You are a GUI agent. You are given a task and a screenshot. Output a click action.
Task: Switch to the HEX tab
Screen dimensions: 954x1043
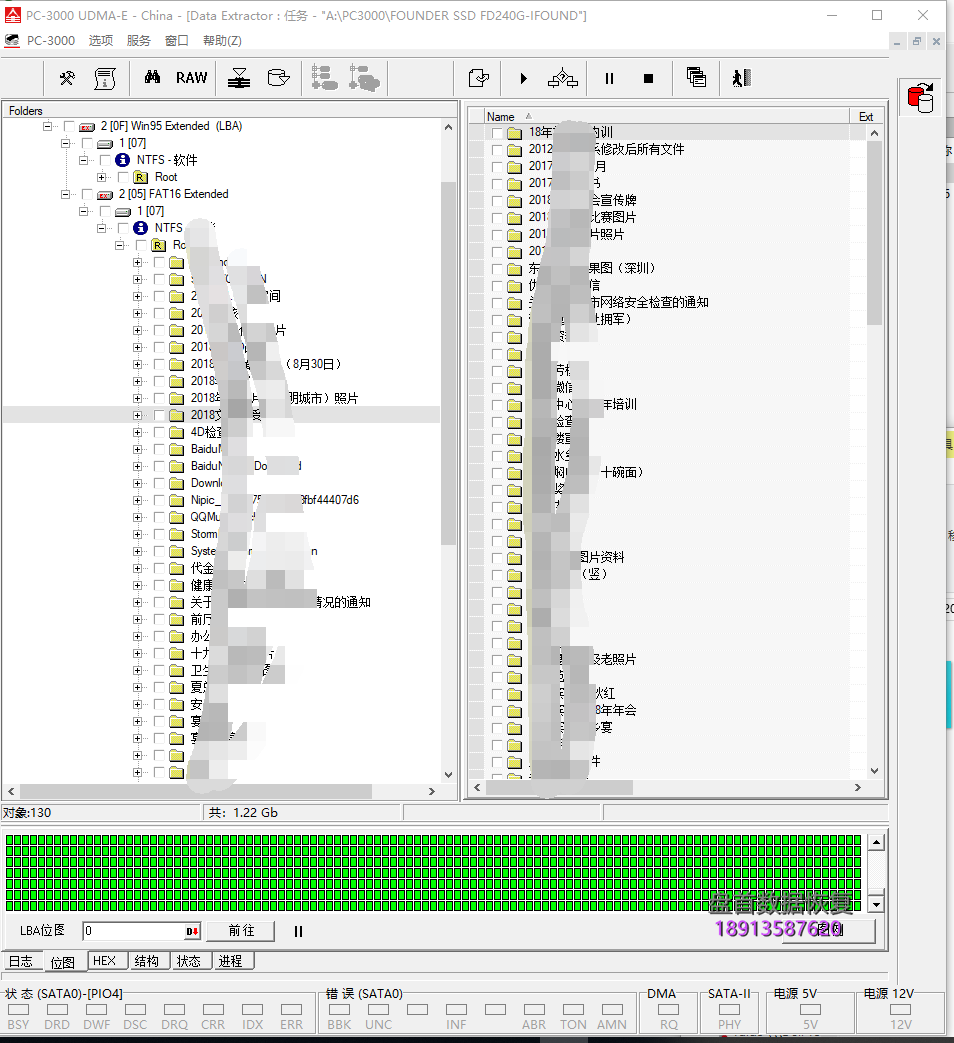(x=105, y=960)
